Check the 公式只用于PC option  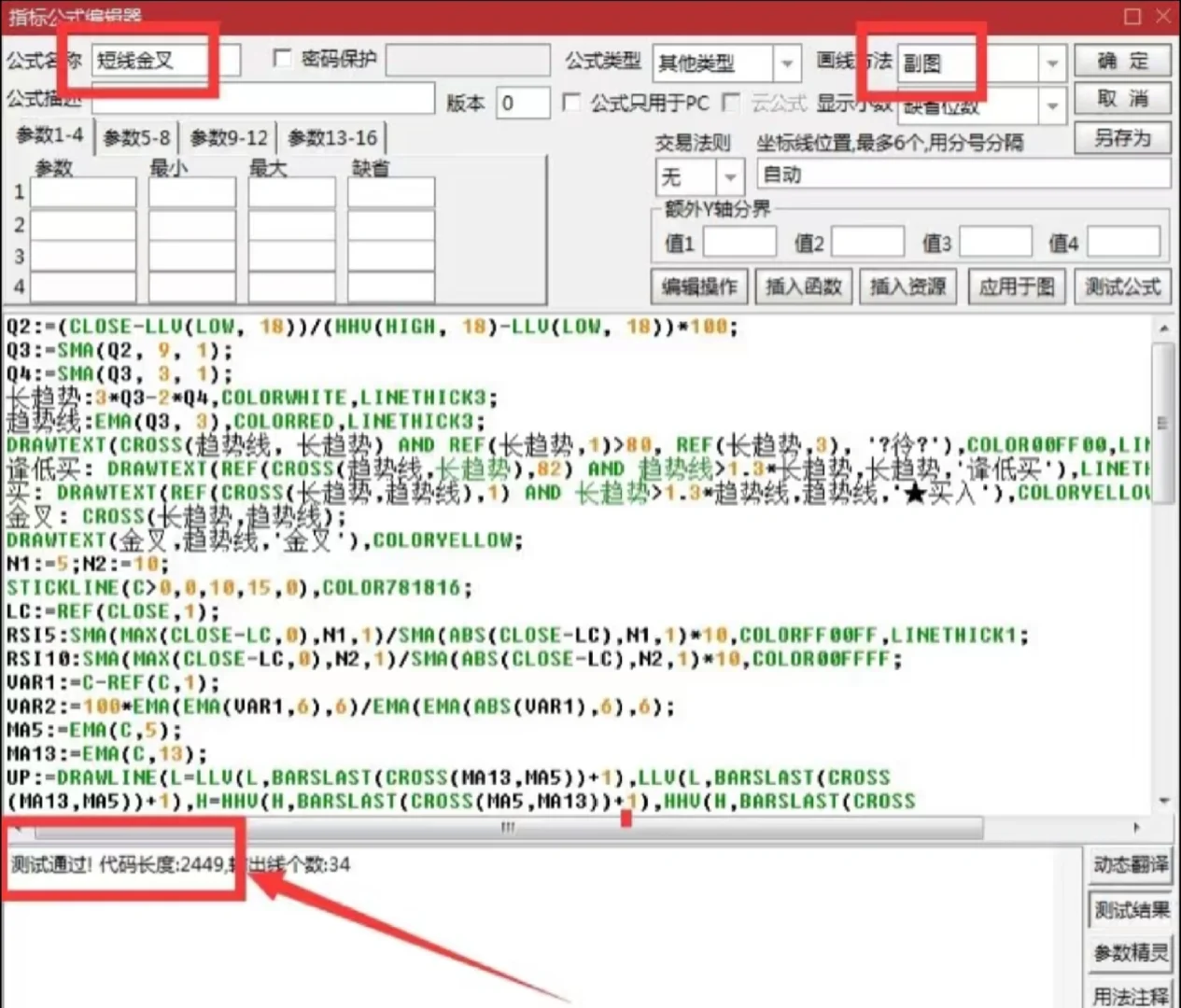572,104
